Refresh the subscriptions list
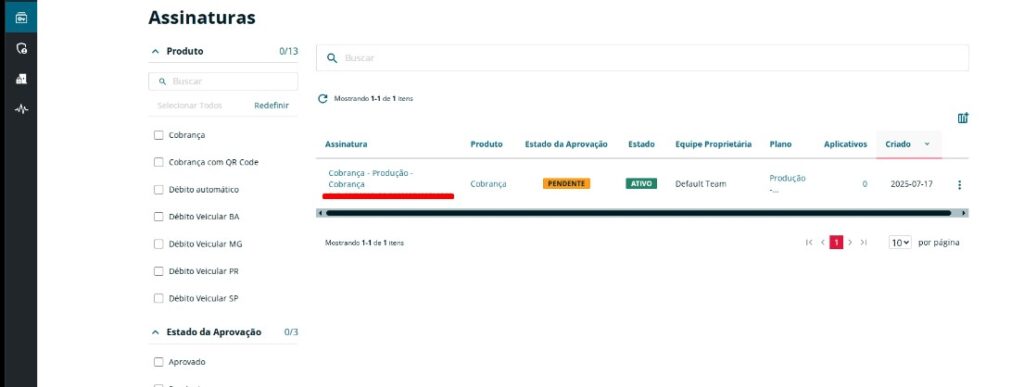 pos(322,99)
